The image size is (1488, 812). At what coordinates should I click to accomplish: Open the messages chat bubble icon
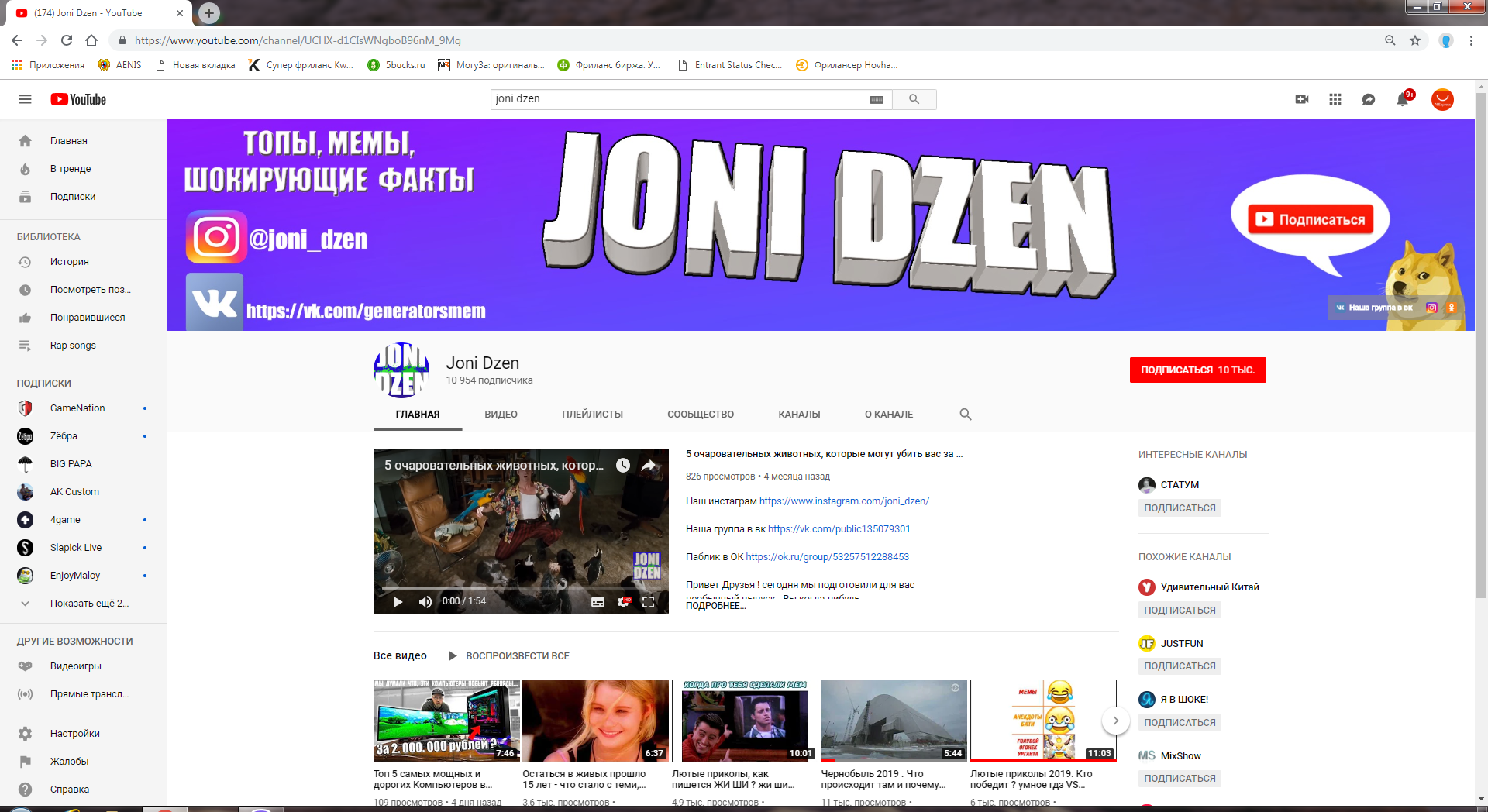pos(1369,99)
